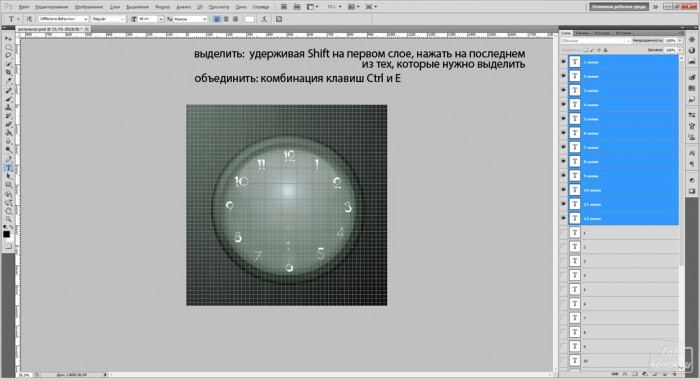
Task: Switch to the Каналы panel tab
Action: tap(582, 33)
